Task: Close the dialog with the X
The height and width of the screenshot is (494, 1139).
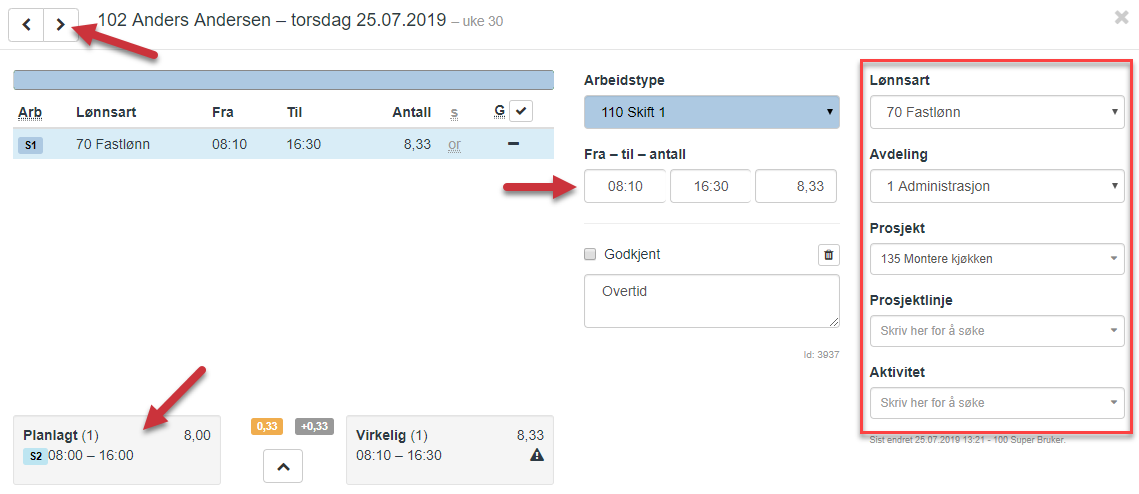Action: pos(1122,18)
